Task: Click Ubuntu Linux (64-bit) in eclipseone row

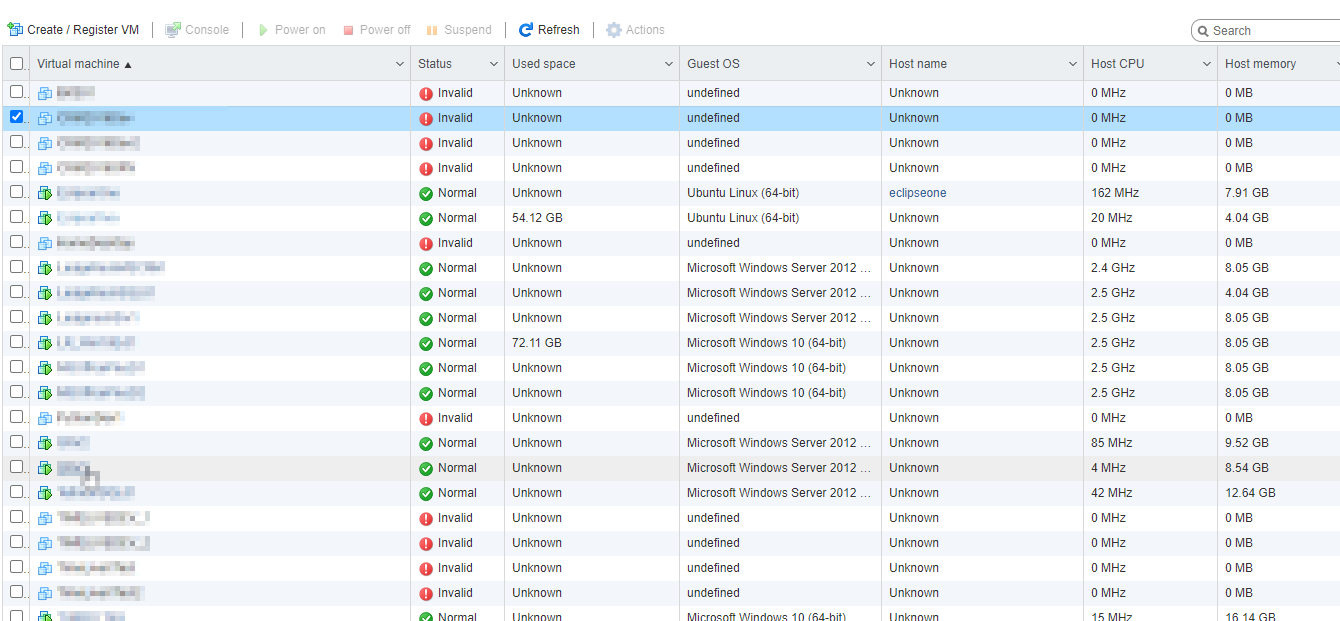Action: [x=743, y=193]
